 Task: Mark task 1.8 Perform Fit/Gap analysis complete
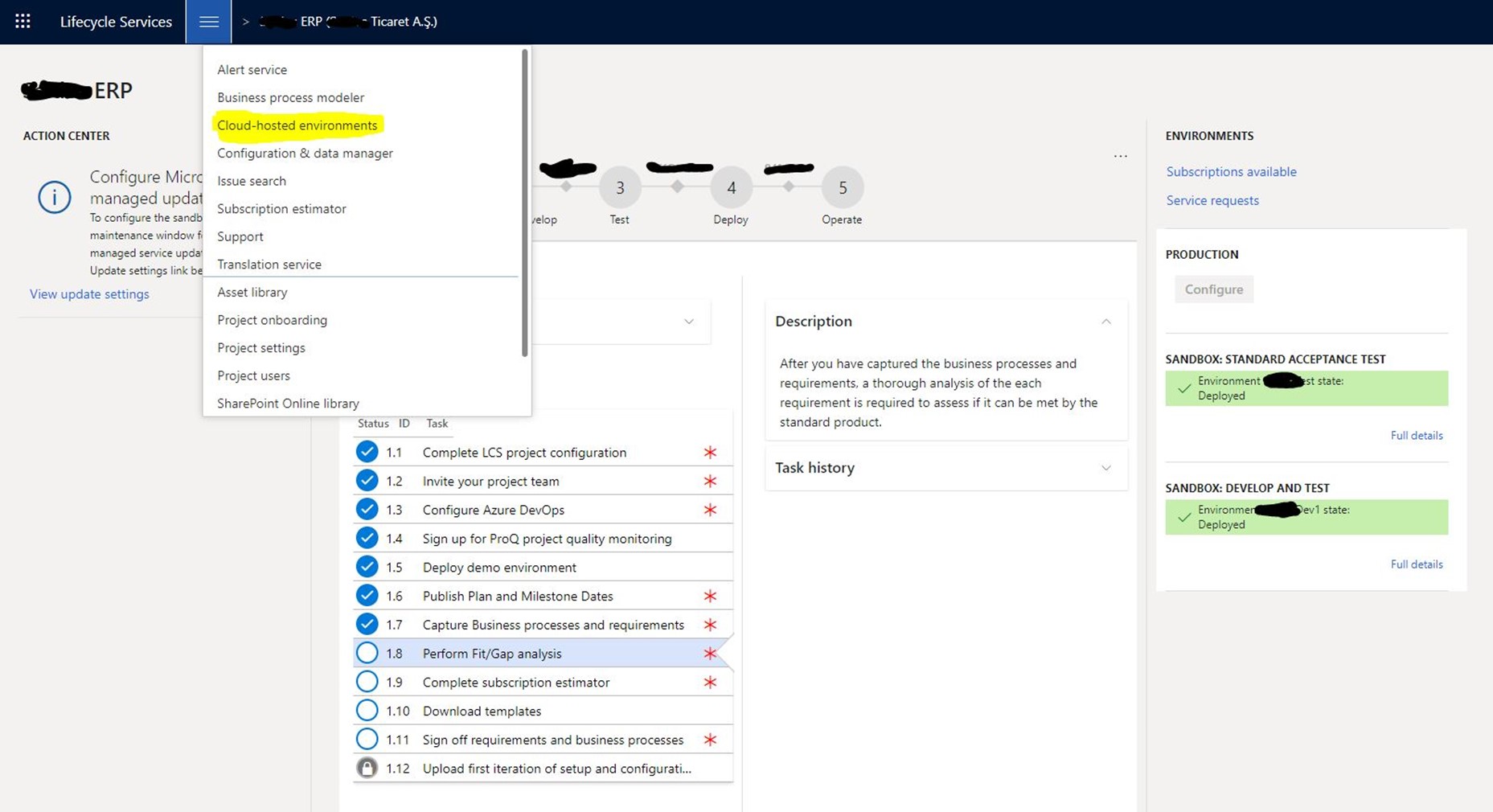[367, 653]
